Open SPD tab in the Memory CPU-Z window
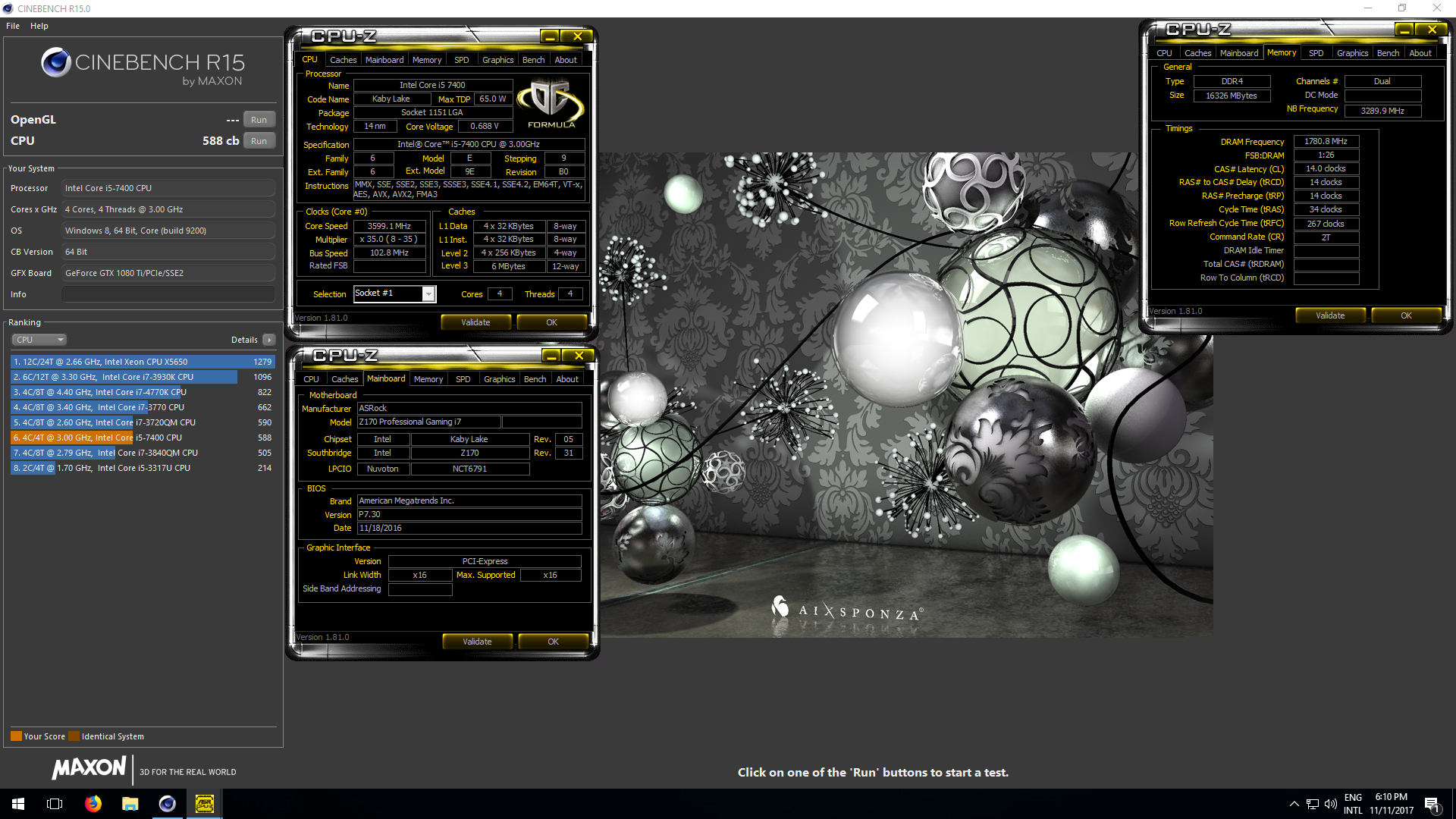The width and height of the screenshot is (1456, 819). tap(1316, 53)
